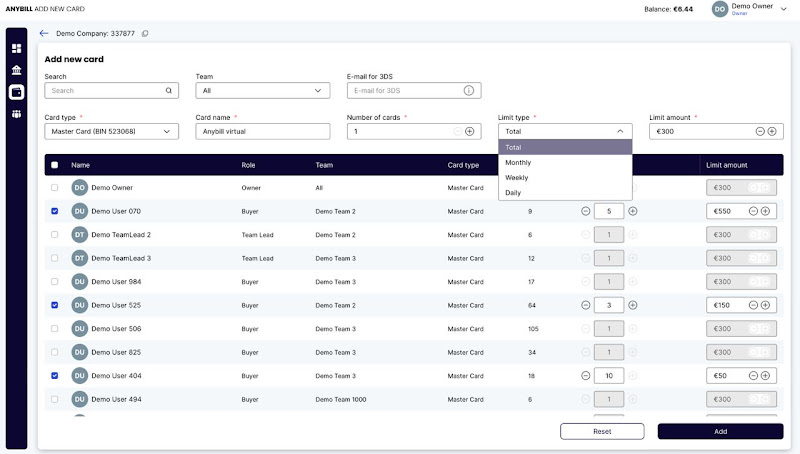Screen dimensions: 800x454
Task: Increase limit amount for Demo User 404
Action: [x=765, y=375]
